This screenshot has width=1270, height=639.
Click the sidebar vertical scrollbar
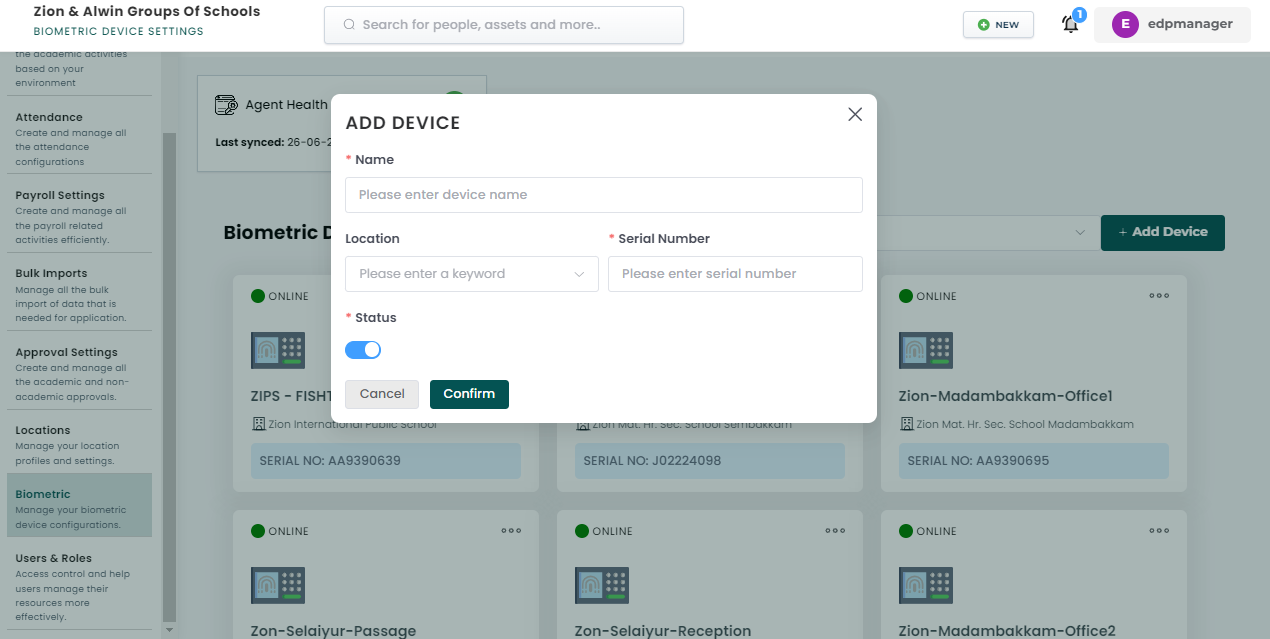coord(169,376)
